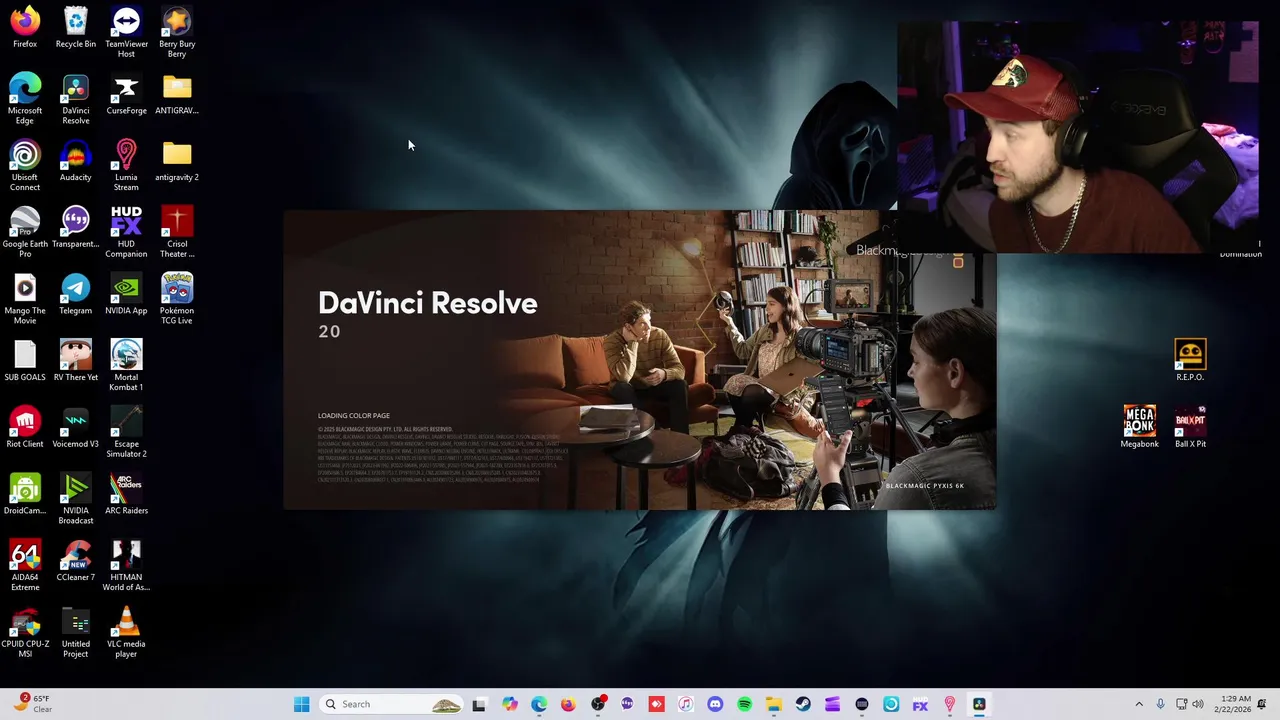Select the Mango The Movie desktop icon
Viewport: 1280px width, 720px height.
(25, 300)
